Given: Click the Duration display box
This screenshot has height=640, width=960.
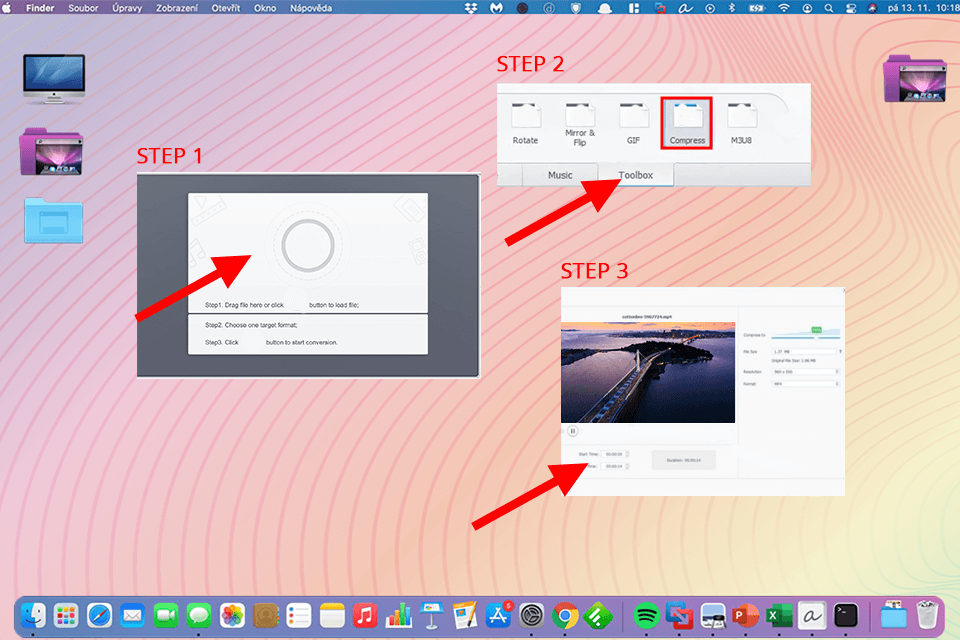Looking at the screenshot, I should tap(683, 460).
